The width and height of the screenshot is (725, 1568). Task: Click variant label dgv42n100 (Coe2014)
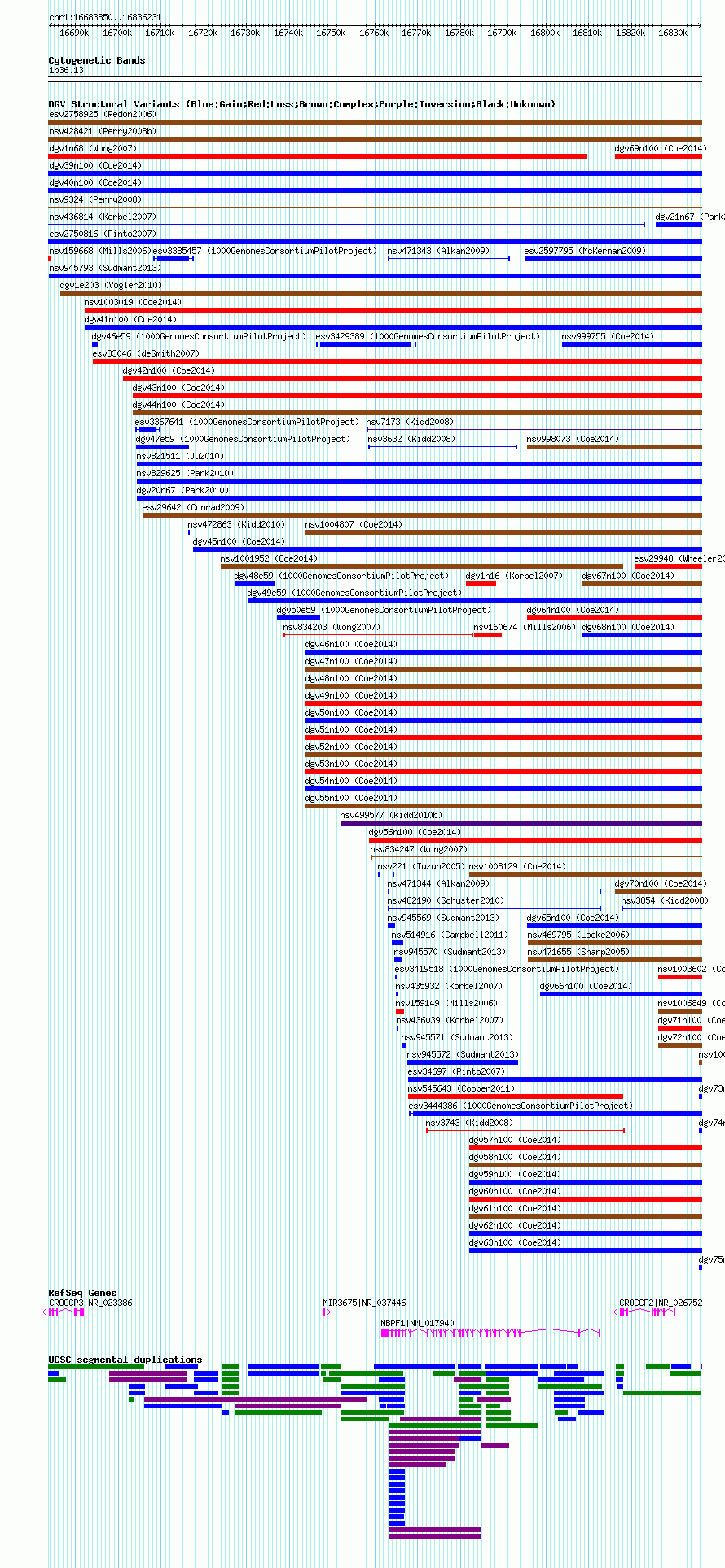(169, 370)
